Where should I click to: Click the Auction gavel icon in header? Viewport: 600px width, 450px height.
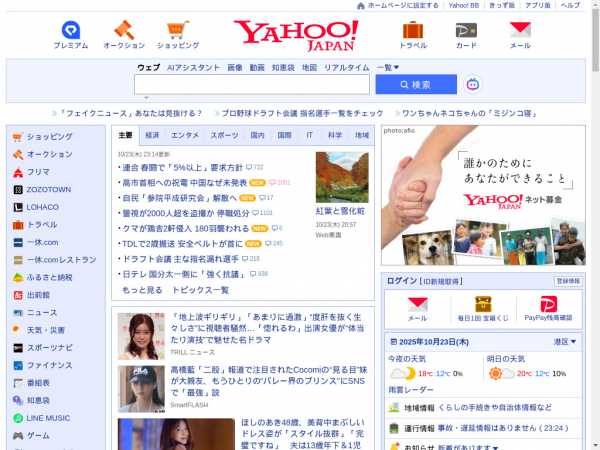point(124,30)
